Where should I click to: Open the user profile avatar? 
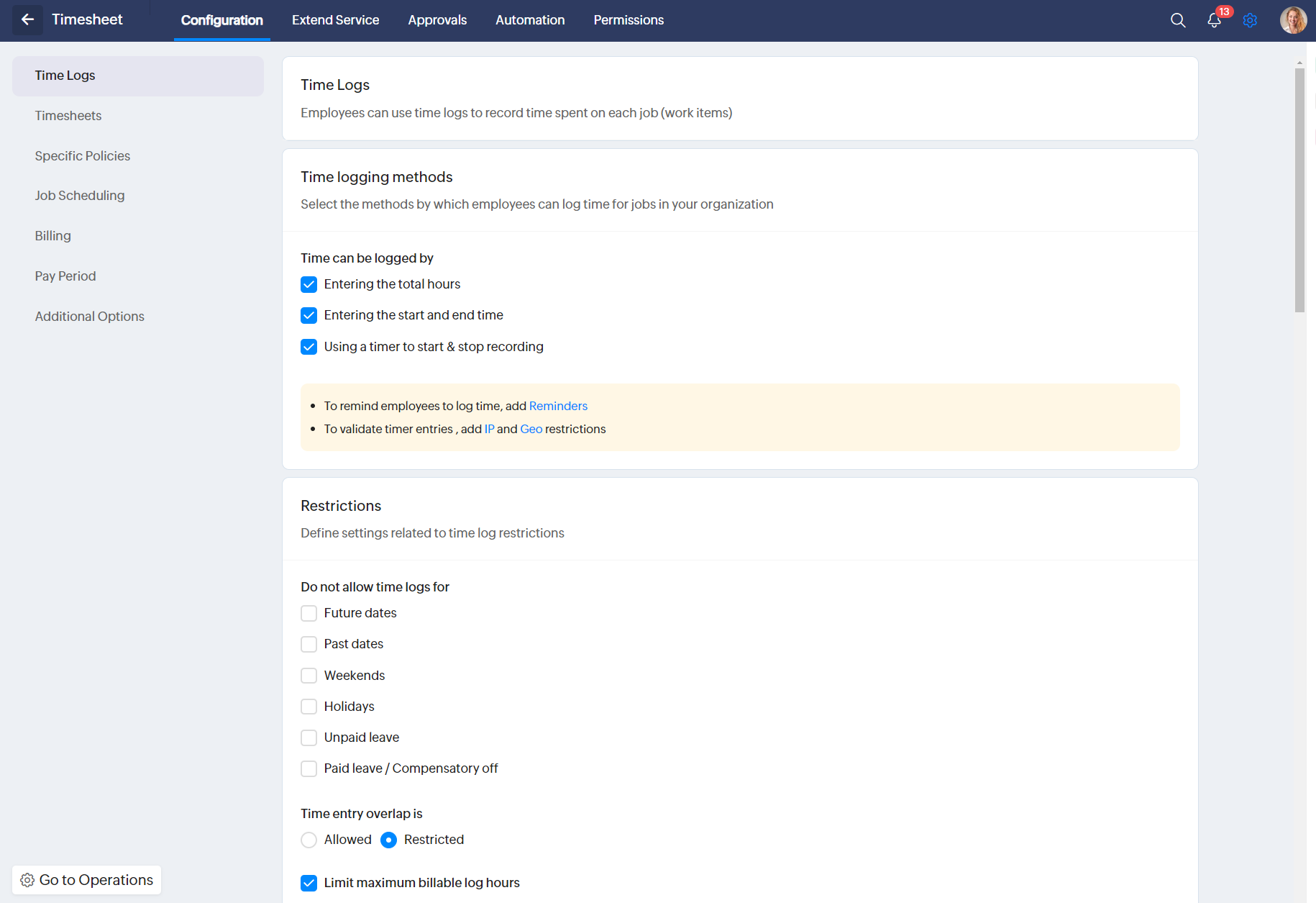point(1293,20)
